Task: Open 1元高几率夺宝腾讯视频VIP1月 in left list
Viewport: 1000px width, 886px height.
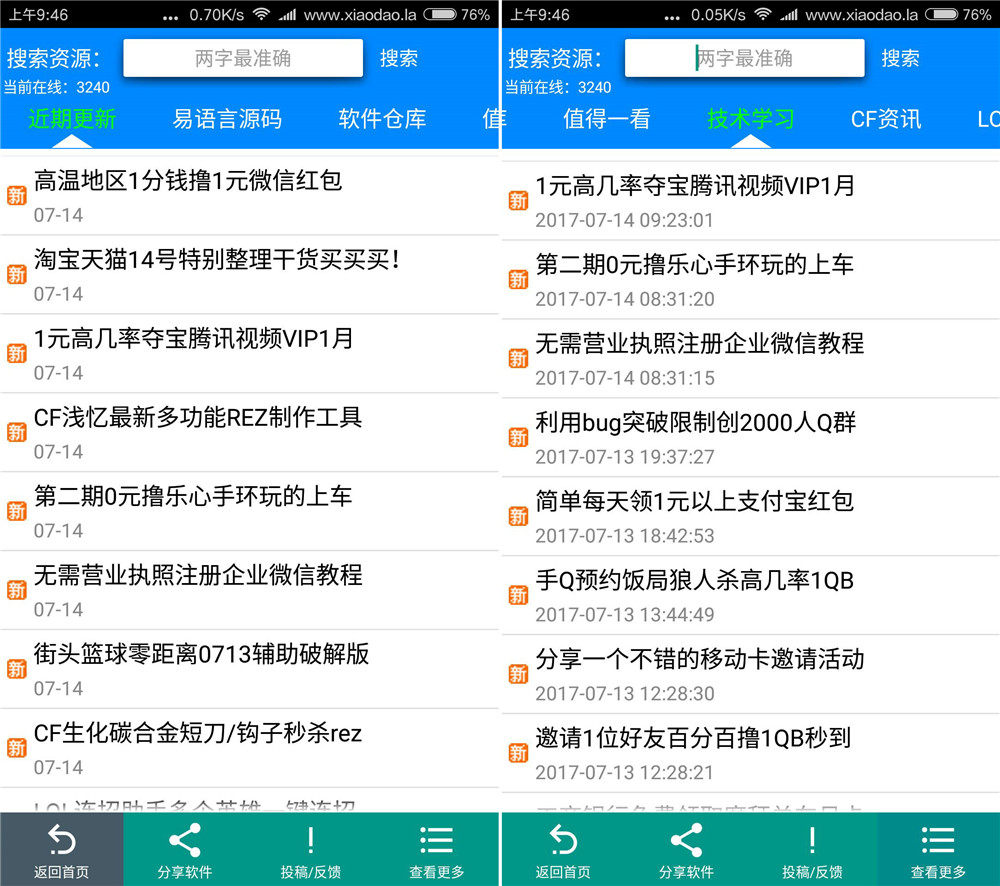Action: pos(249,354)
